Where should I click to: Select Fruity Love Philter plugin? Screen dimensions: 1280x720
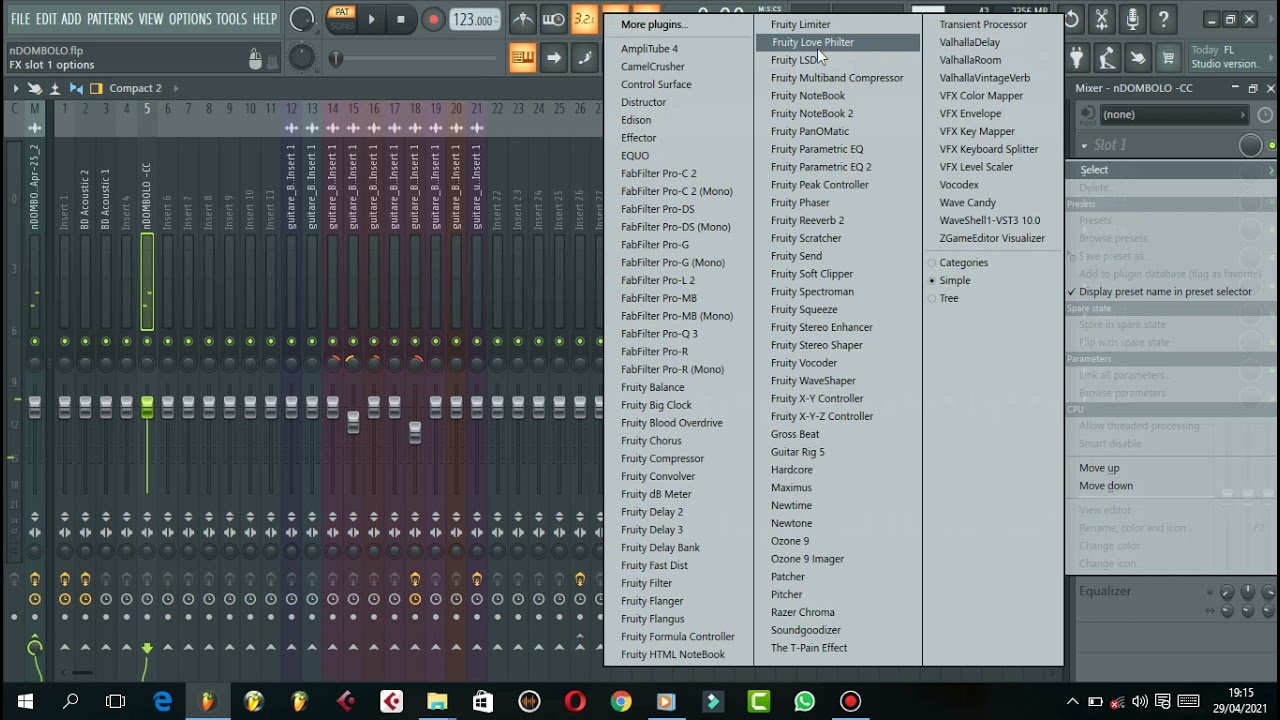click(838, 42)
